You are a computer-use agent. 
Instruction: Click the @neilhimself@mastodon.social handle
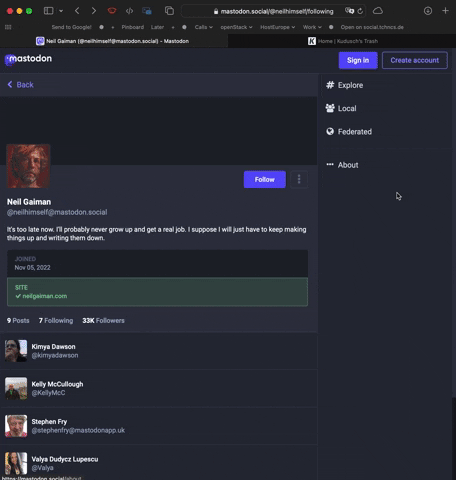tap(57, 212)
